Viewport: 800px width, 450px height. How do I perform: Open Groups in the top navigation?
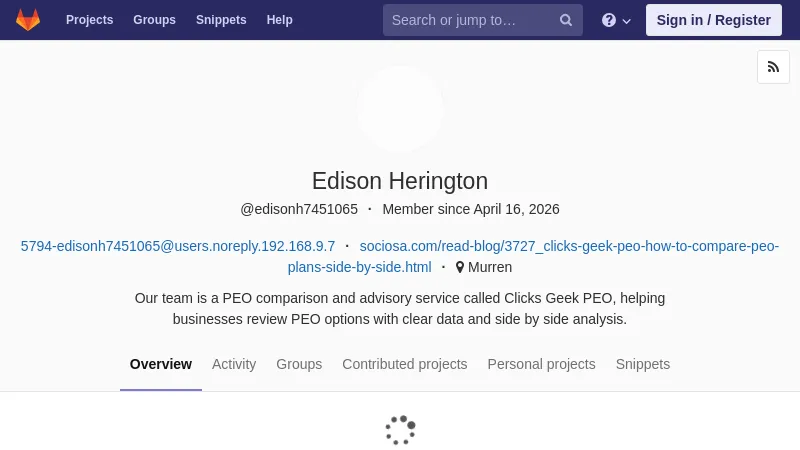pos(154,20)
